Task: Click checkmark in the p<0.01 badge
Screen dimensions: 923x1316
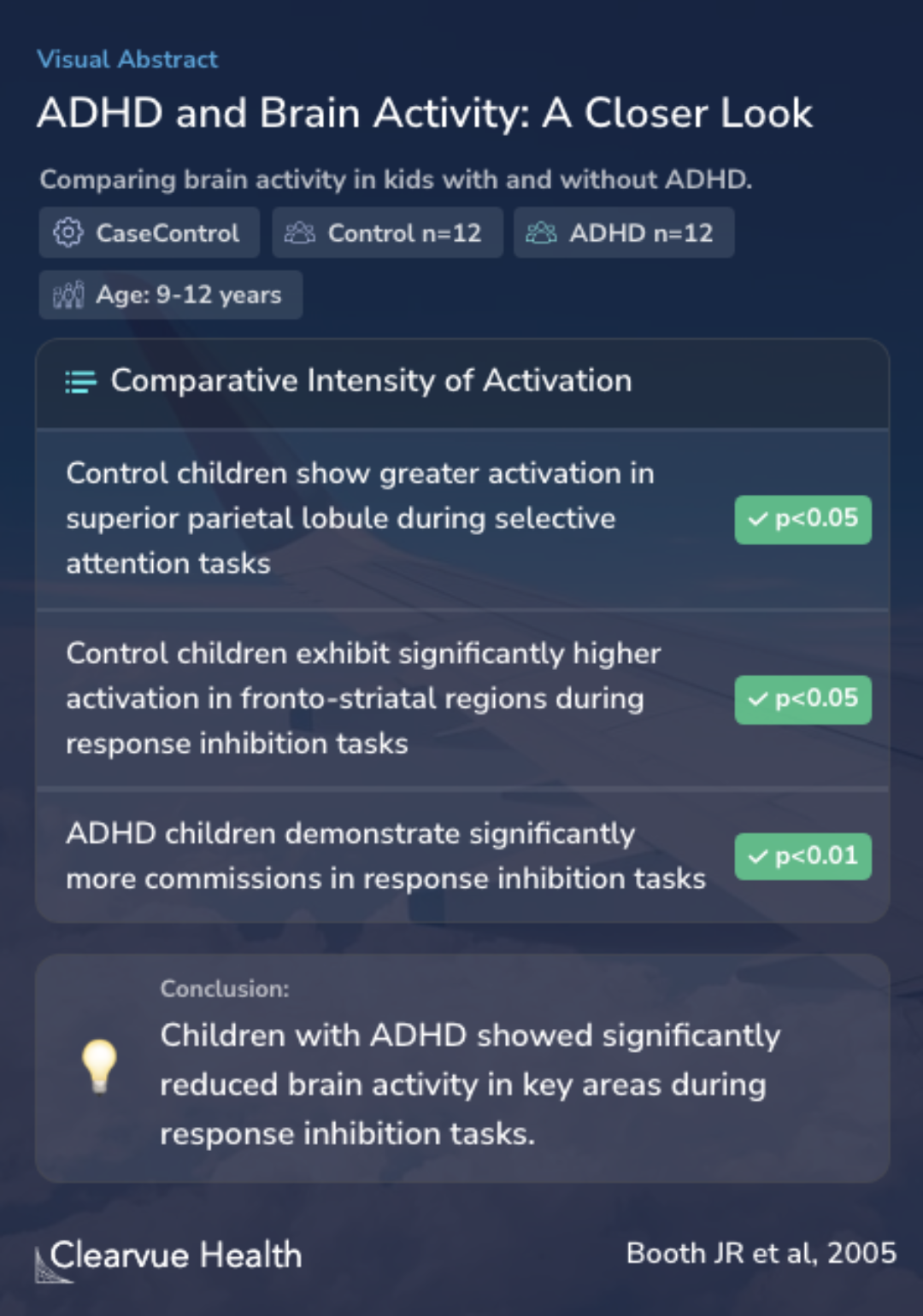Action: 758,856
